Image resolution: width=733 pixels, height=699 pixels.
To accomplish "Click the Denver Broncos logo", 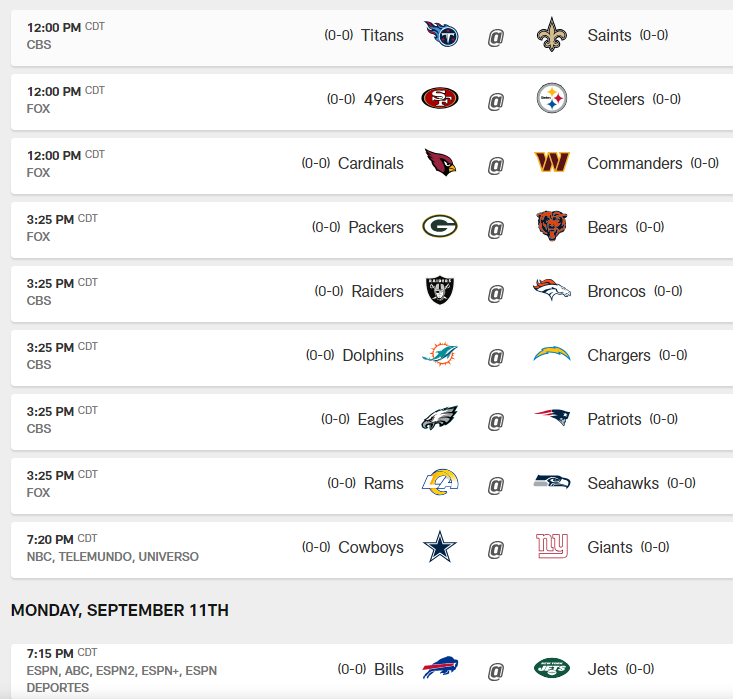I will tap(552, 291).
